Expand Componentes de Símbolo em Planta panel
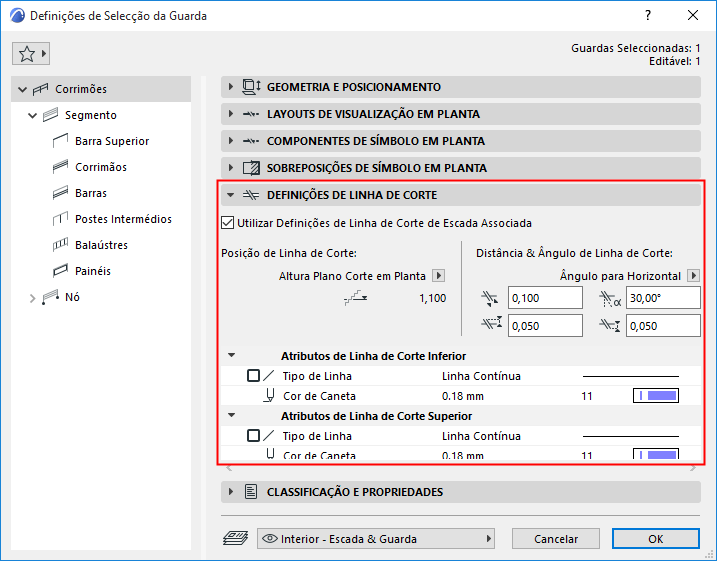717x561 pixels. [x=460, y=141]
